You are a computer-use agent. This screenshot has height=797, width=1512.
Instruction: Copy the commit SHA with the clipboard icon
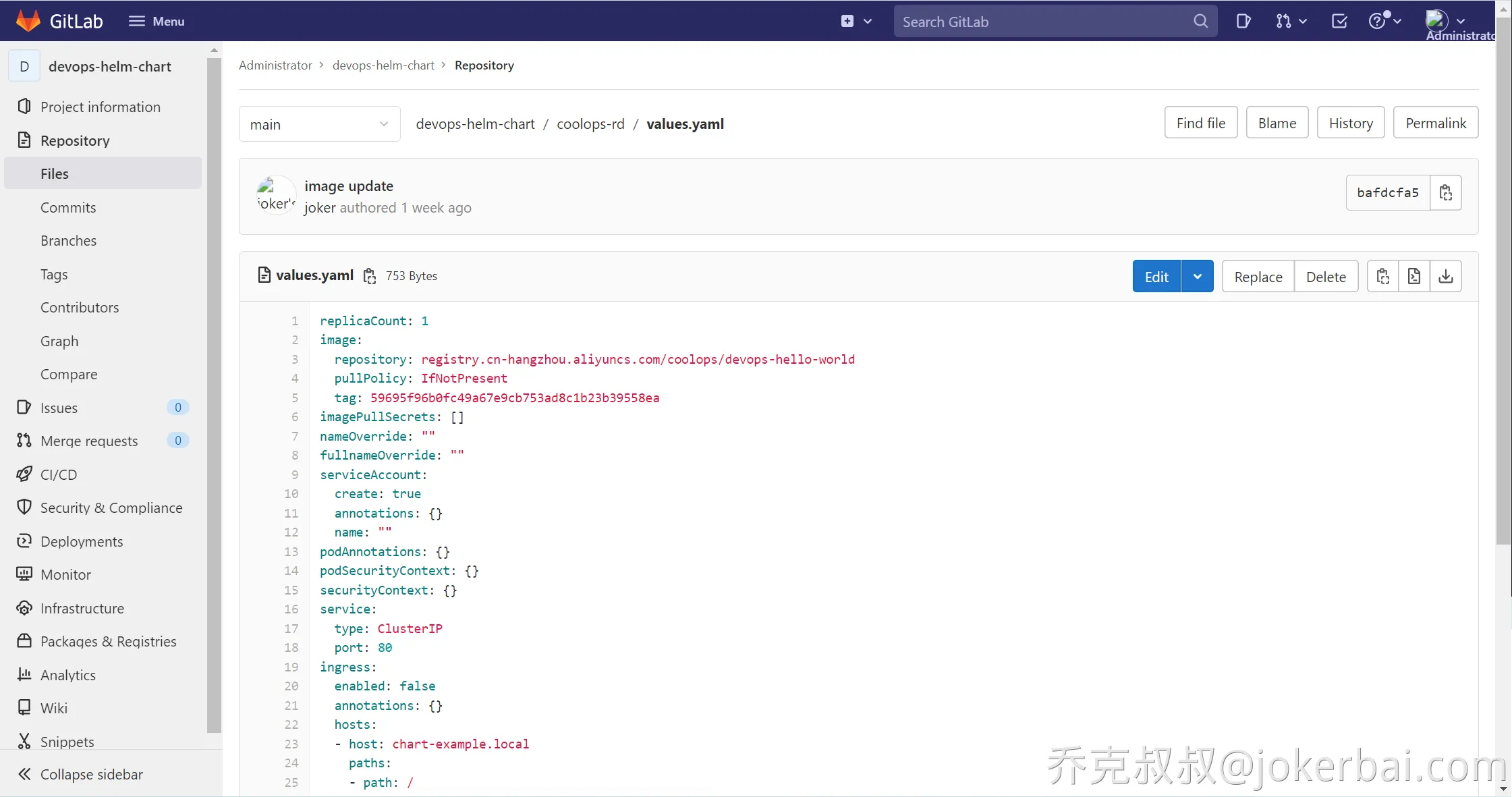1446,192
